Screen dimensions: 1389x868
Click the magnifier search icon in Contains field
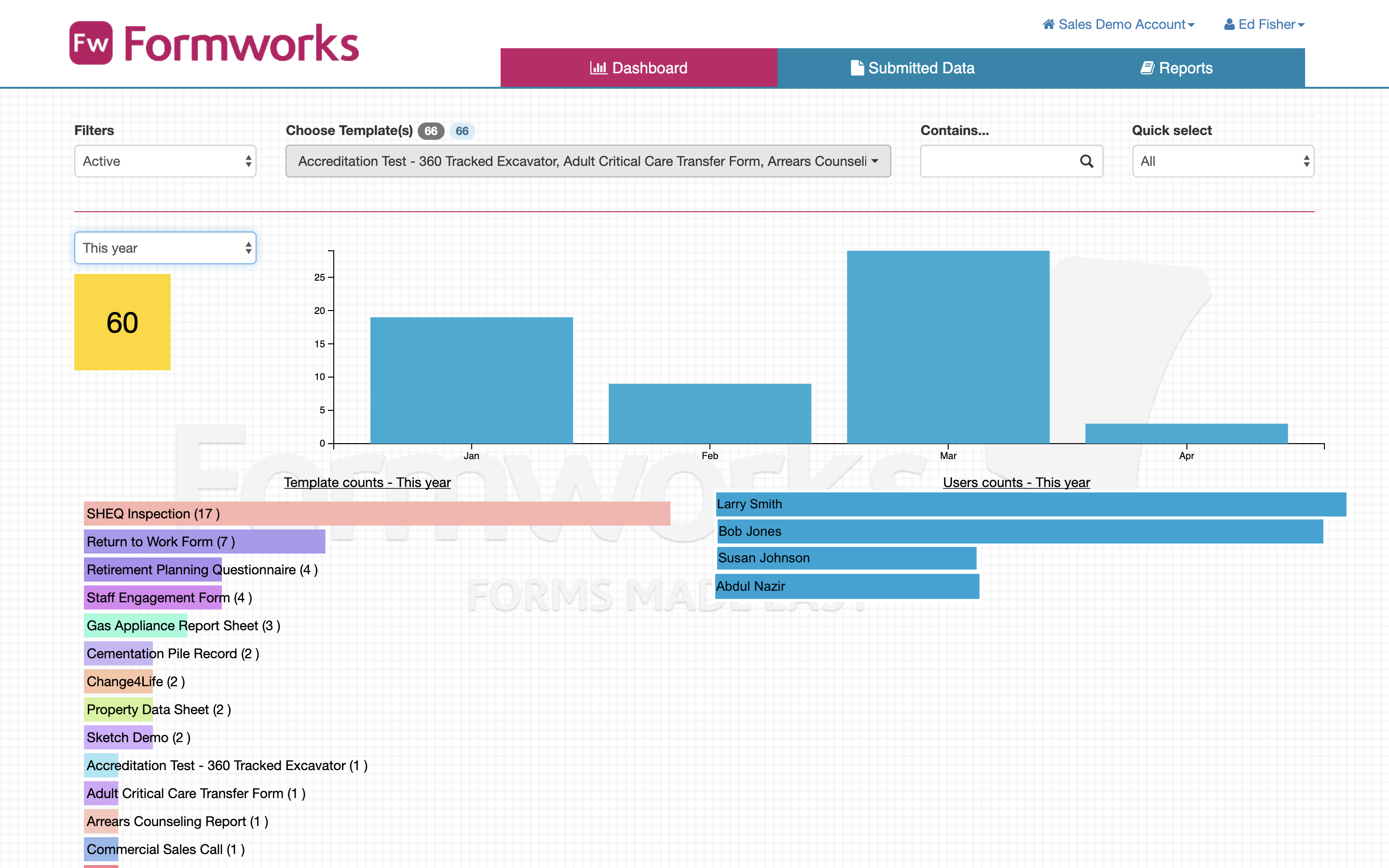point(1086,162)
